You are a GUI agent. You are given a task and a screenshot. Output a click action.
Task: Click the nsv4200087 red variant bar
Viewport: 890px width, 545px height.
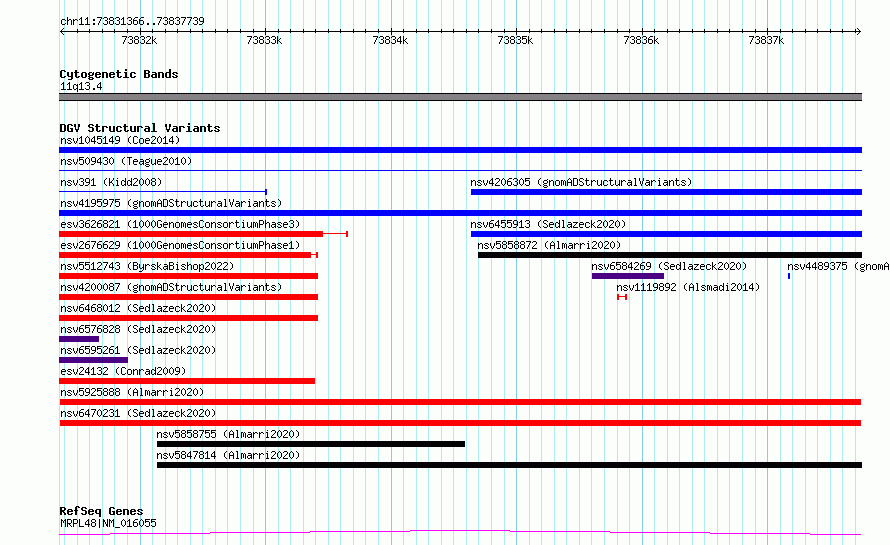pos(188,297)
